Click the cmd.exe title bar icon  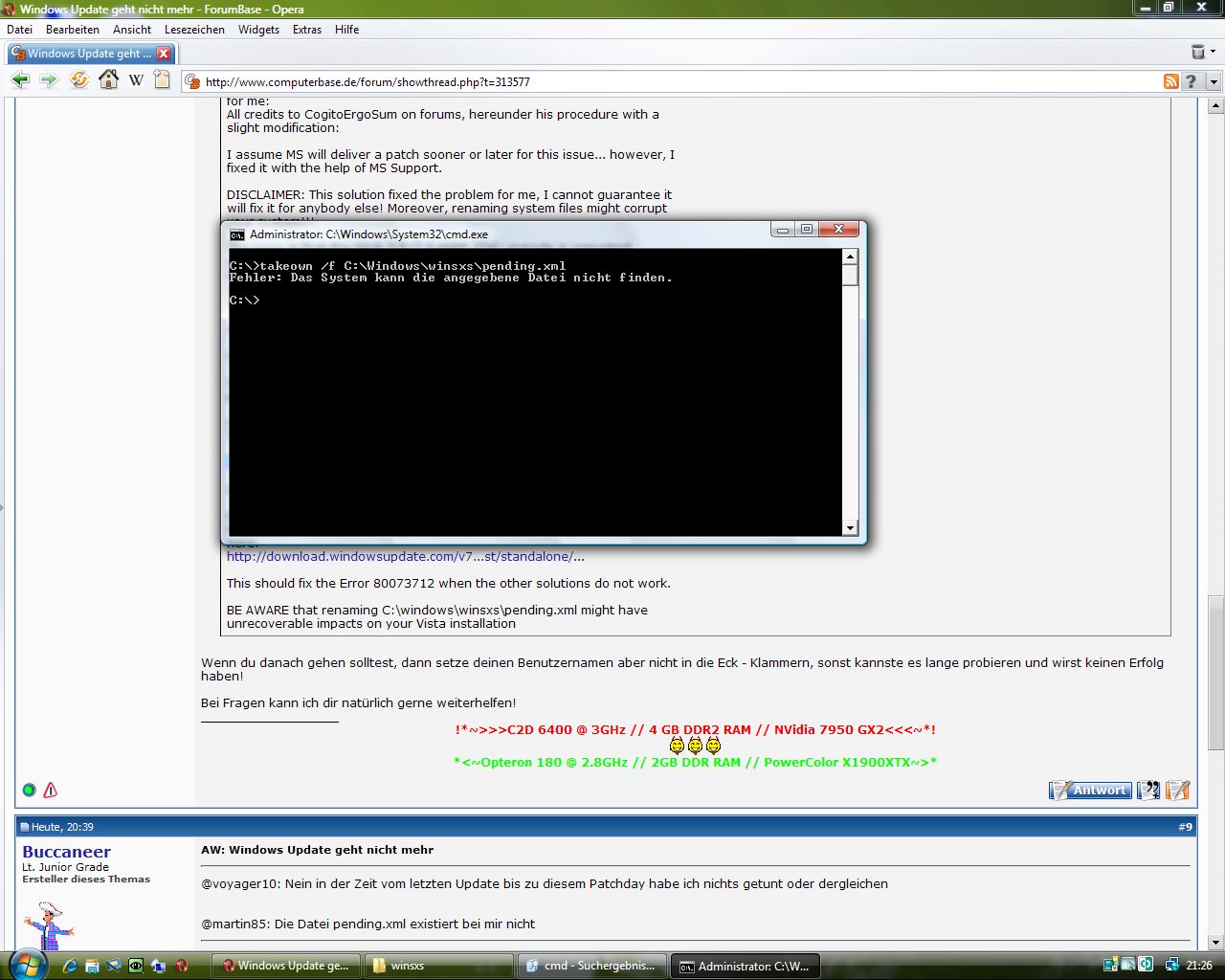(236, 234)
